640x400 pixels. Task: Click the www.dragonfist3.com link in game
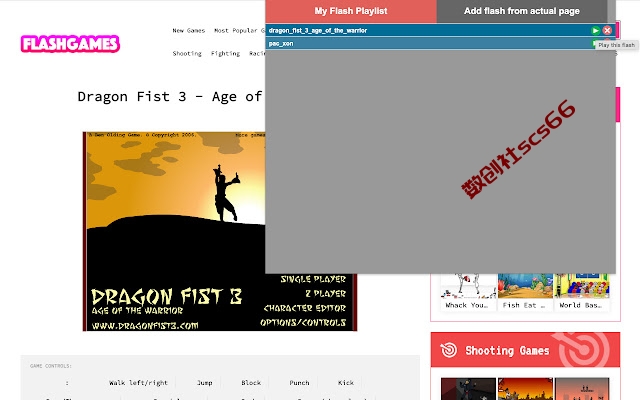145,326
